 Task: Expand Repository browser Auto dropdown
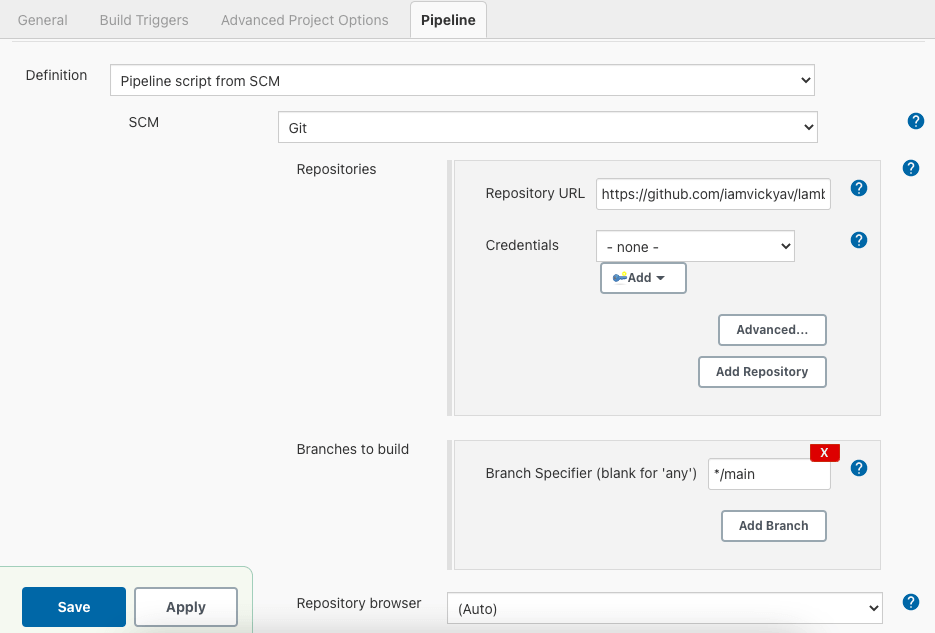(664, 608)
